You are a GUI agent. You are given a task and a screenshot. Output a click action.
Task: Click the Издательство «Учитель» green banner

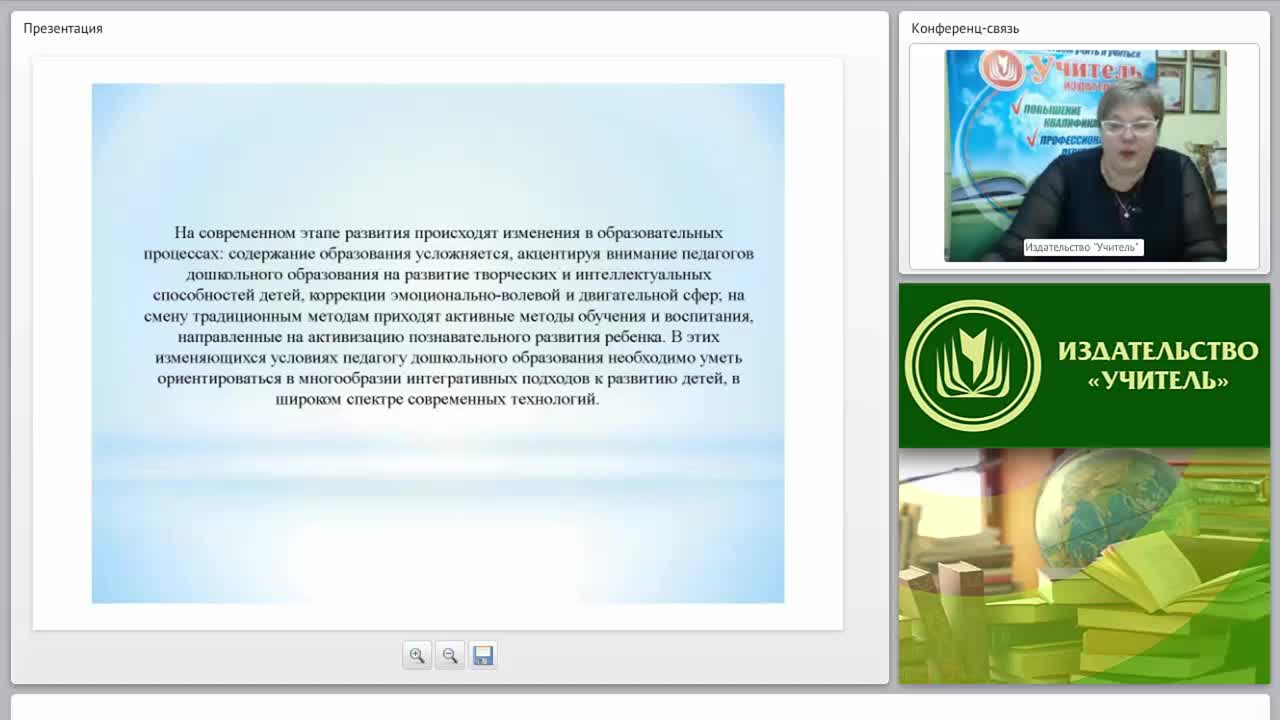coord(1084,366)
